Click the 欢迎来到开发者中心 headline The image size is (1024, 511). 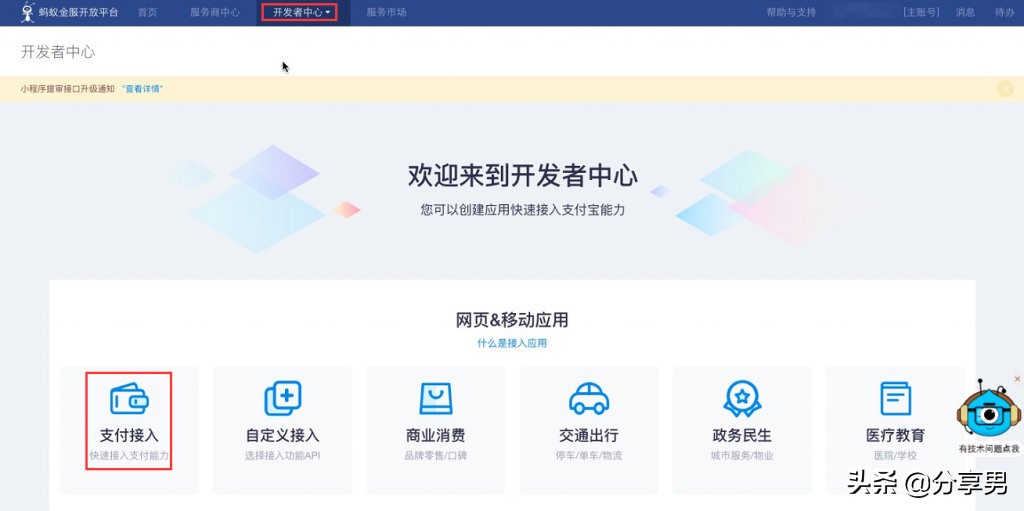pyautogui.click(x=522, y=176)
